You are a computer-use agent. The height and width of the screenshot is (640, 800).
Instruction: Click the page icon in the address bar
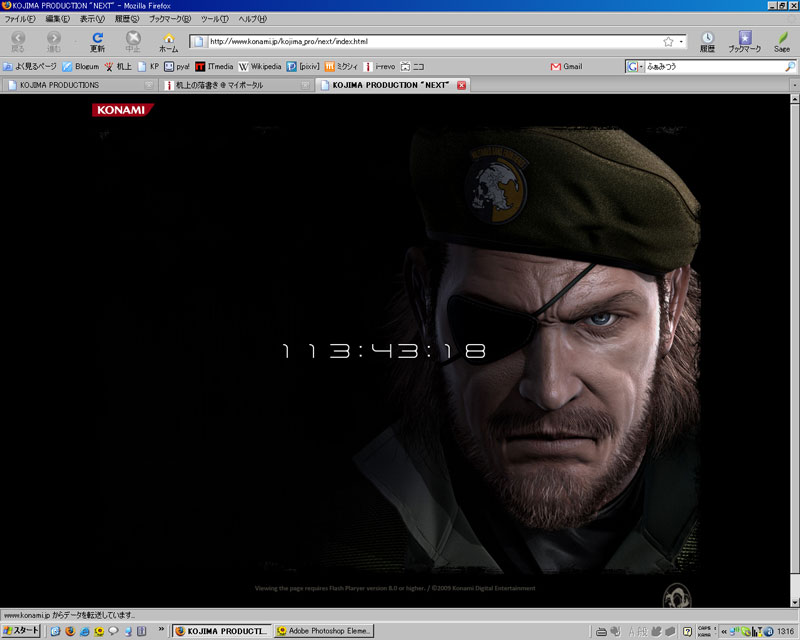click(x=198, y=41)
